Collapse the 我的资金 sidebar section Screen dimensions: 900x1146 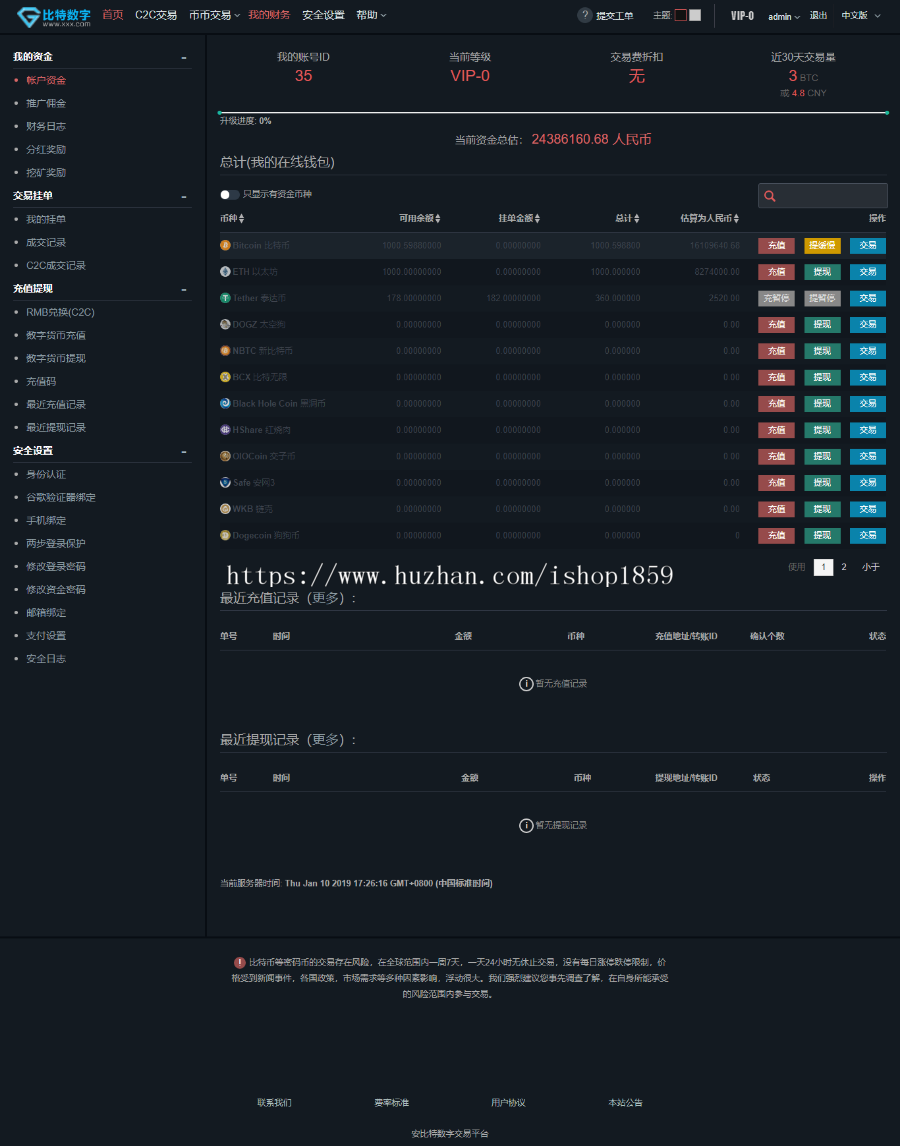click(184, 57)
